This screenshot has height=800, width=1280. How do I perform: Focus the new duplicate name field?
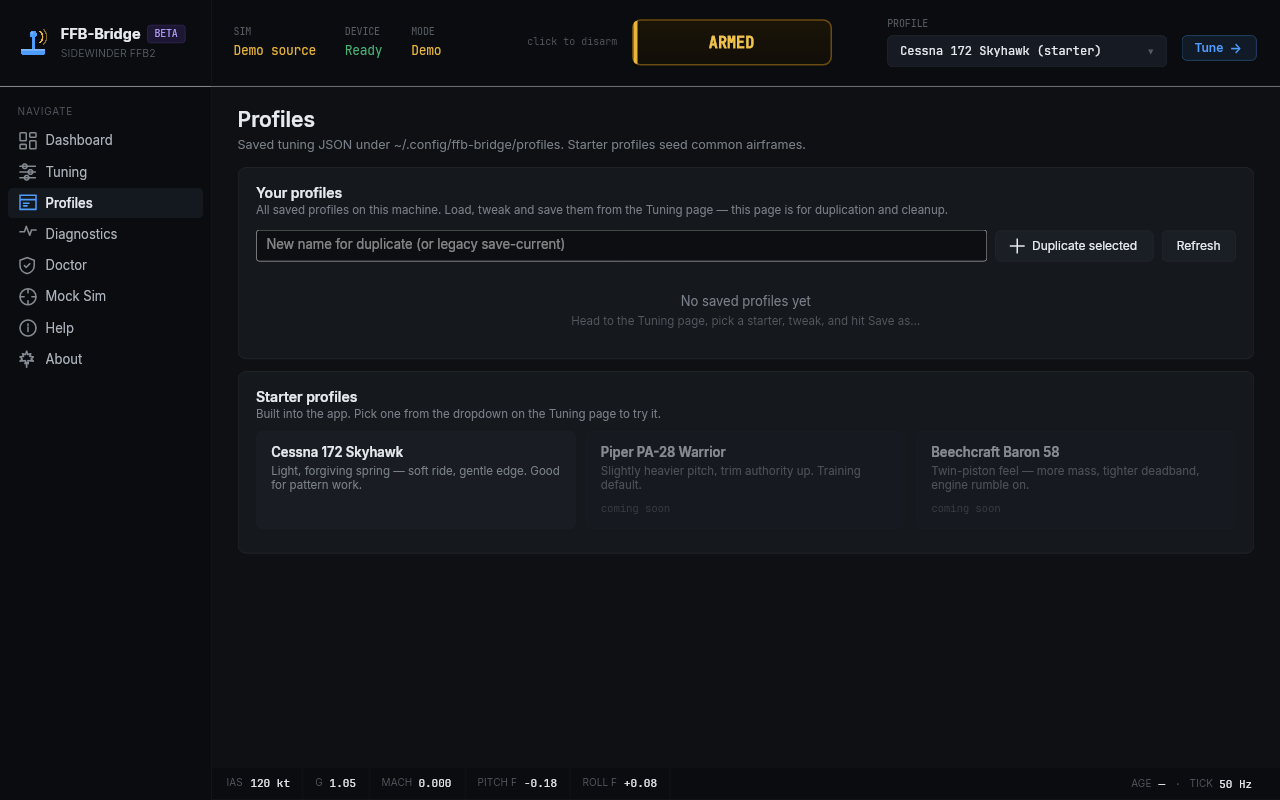(x=621, y=246)
